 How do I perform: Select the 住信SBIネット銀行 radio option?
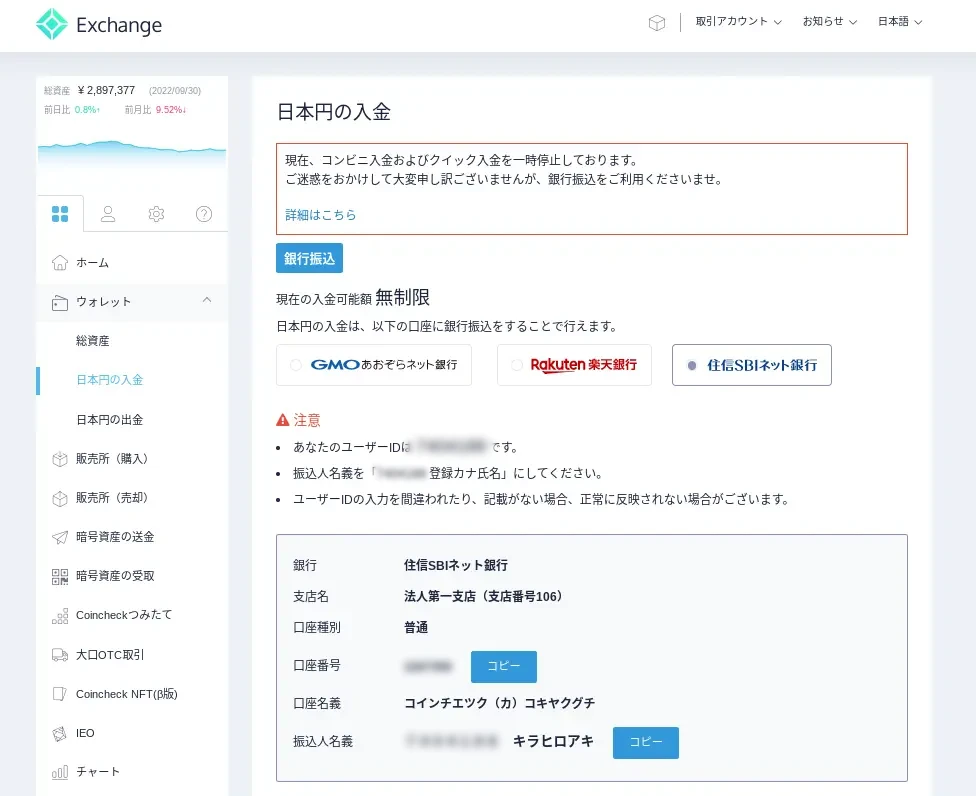tap(692, 365)
